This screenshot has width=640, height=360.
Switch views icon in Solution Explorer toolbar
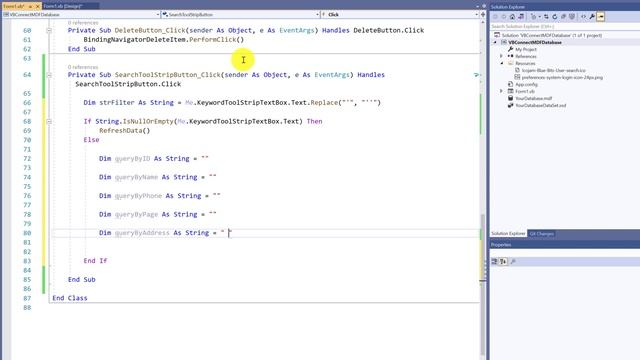521,17
